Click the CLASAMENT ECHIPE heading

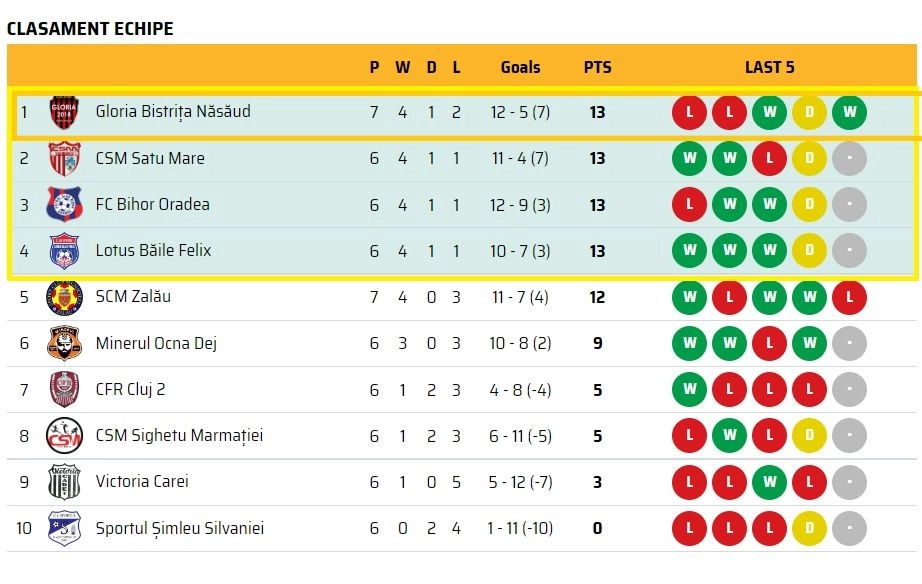tap(90, 29)
